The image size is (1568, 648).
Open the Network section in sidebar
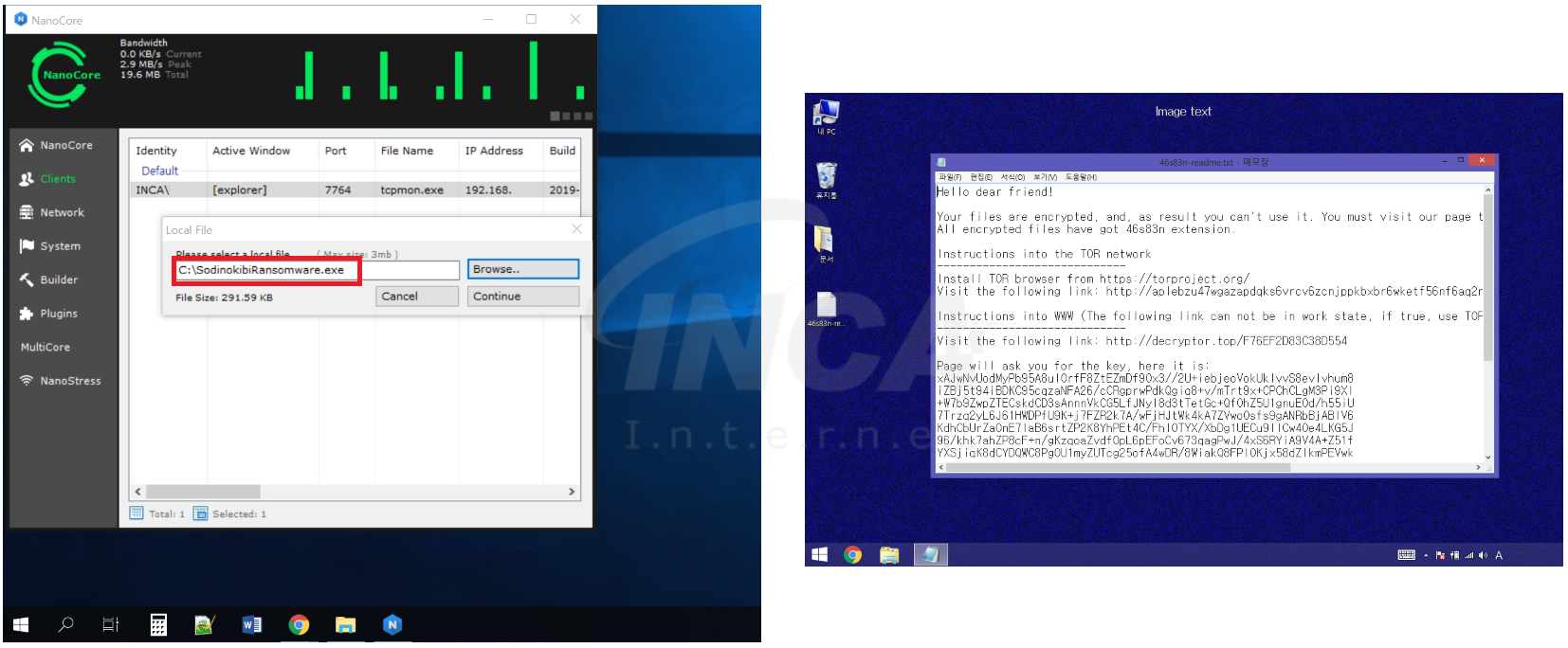[x=52, y=212]
